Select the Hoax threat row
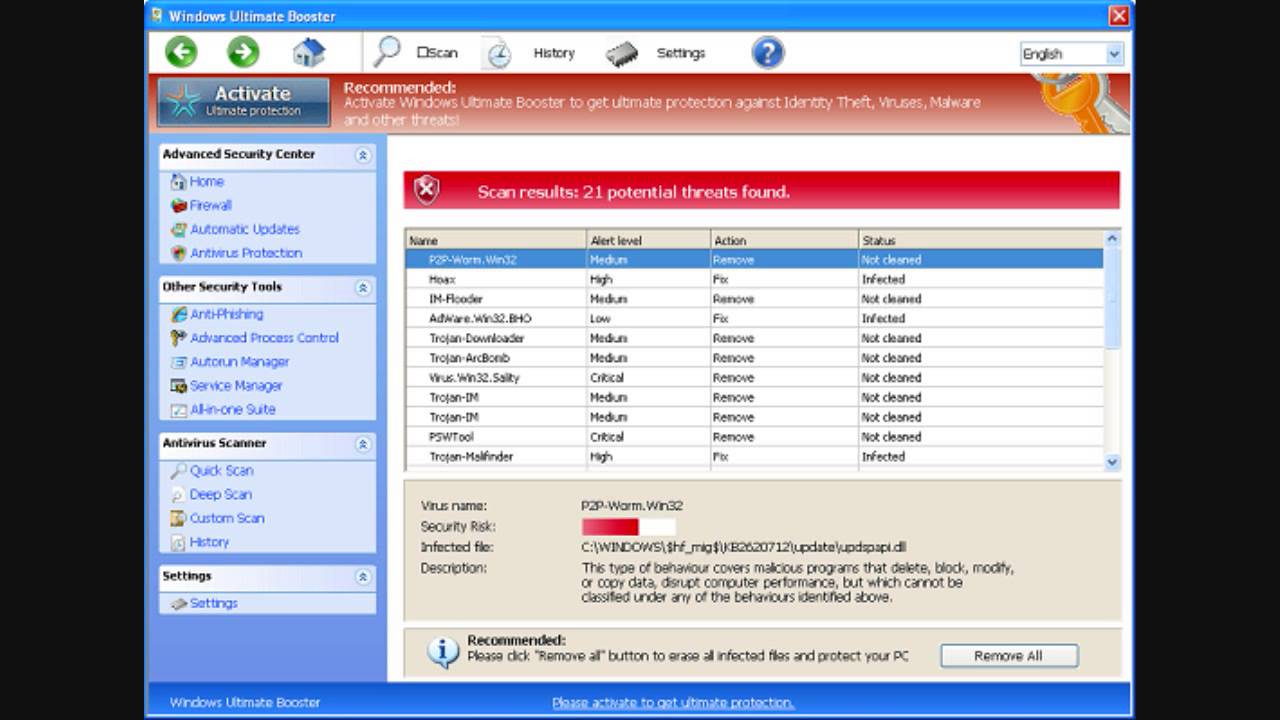The width and height of the screenshot is (1280, 720). pos(754,279)
